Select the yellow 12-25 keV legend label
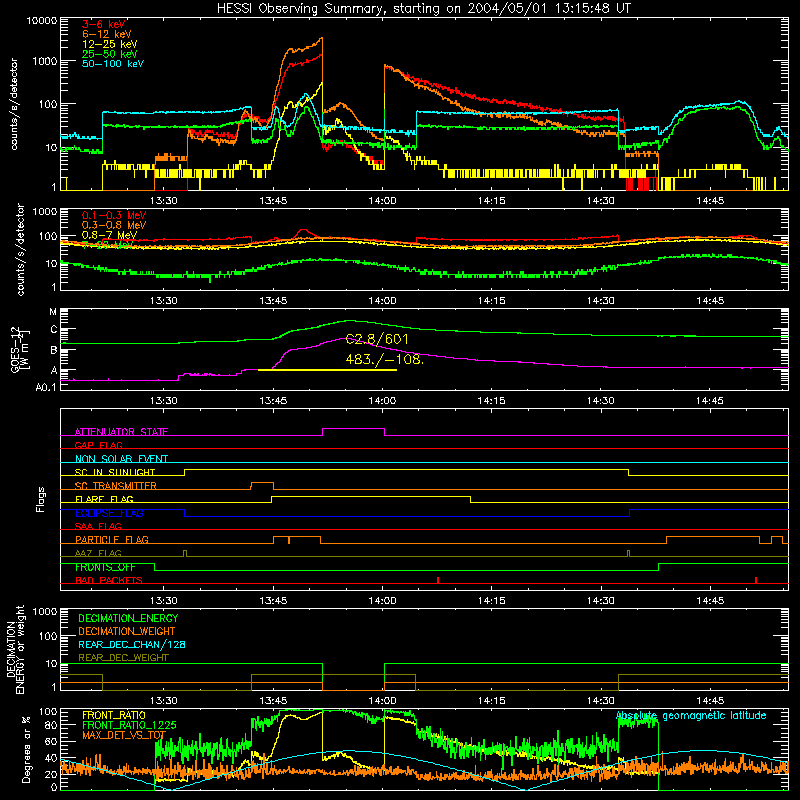This screenshot has width=800, height=800. tap(110, 44)
